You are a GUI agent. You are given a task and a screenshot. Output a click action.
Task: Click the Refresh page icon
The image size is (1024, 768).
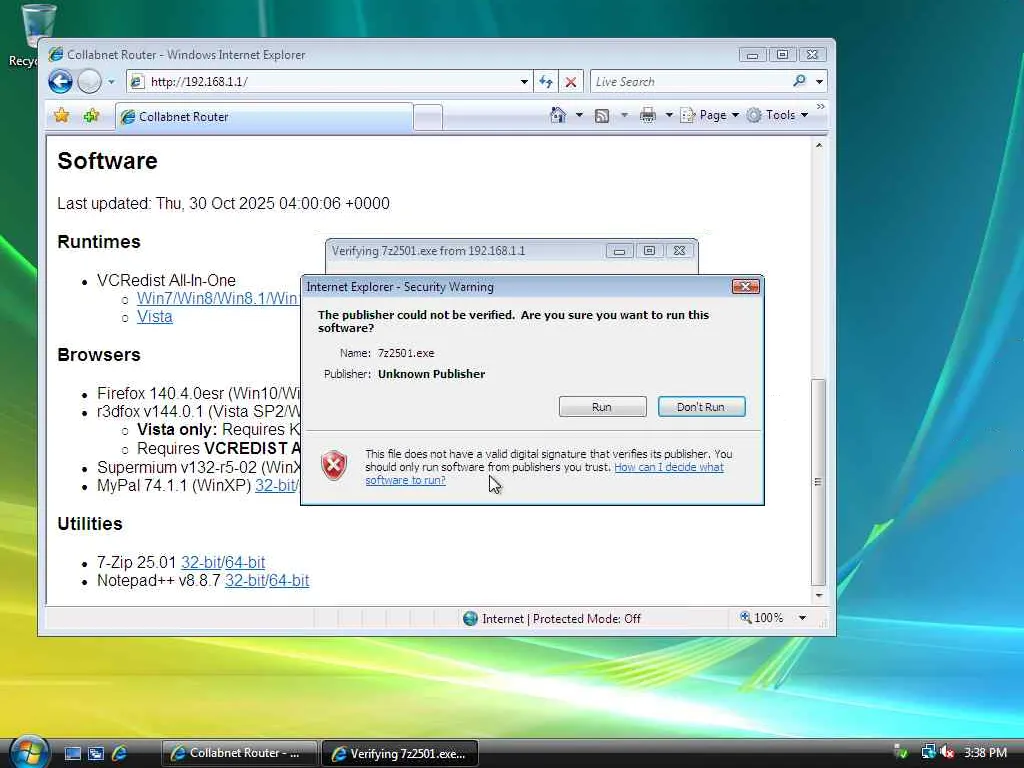coord(545,82)
